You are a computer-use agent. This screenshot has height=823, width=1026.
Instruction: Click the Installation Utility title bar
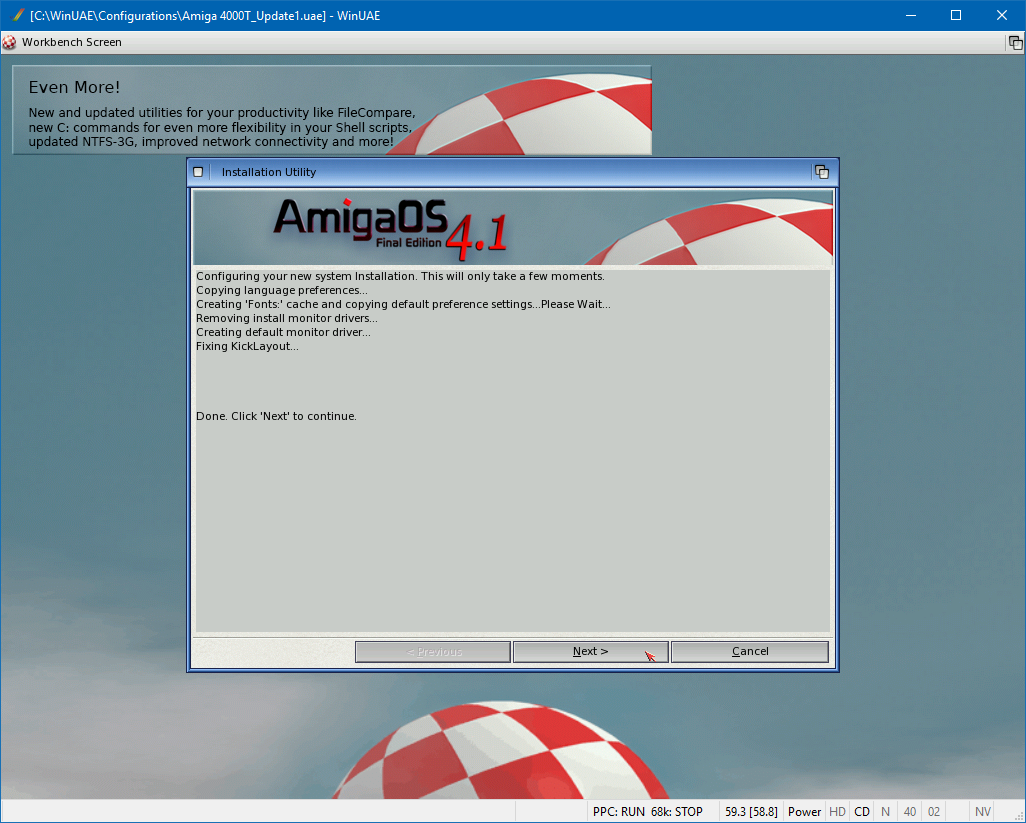point(500,172)
